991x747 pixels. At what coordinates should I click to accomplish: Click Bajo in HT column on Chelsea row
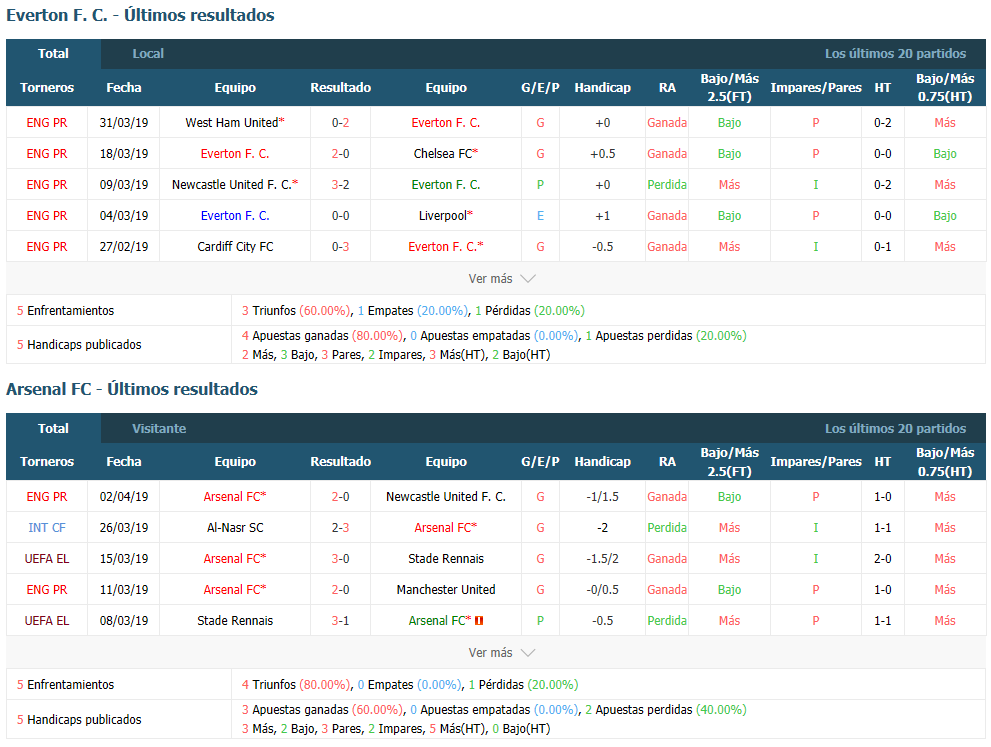pyautogui.click(x=945, y=154)
